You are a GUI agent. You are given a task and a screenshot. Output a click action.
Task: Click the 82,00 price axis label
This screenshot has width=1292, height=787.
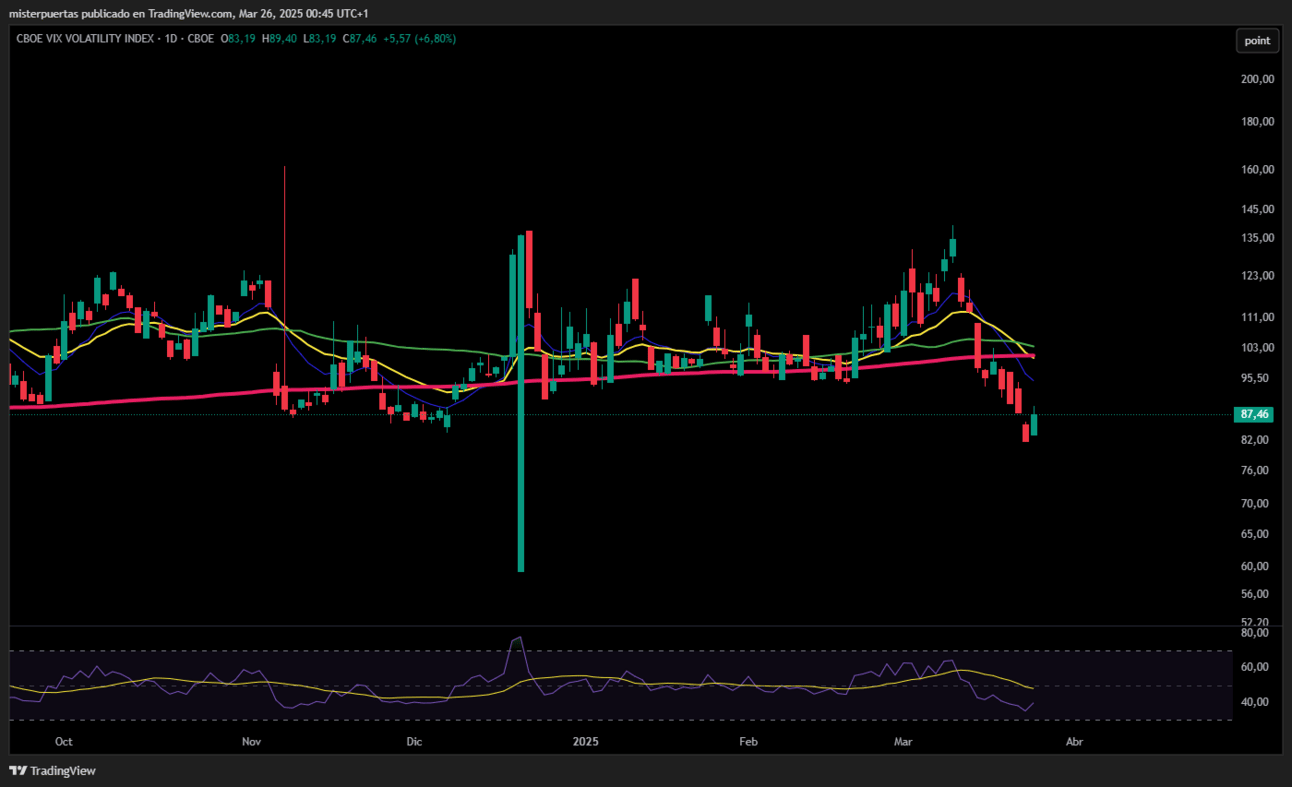point(1257,440)
